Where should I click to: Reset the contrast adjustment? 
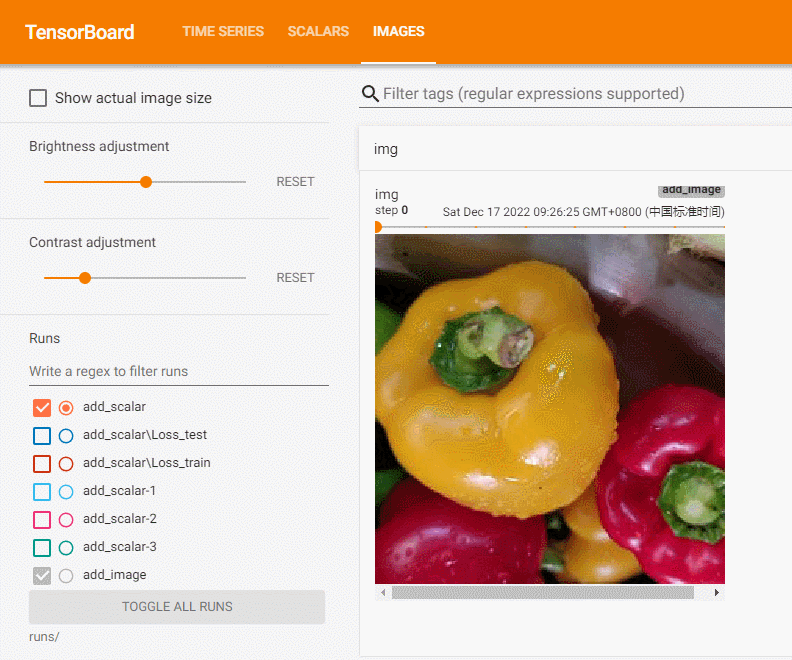[x=295, y=278]
